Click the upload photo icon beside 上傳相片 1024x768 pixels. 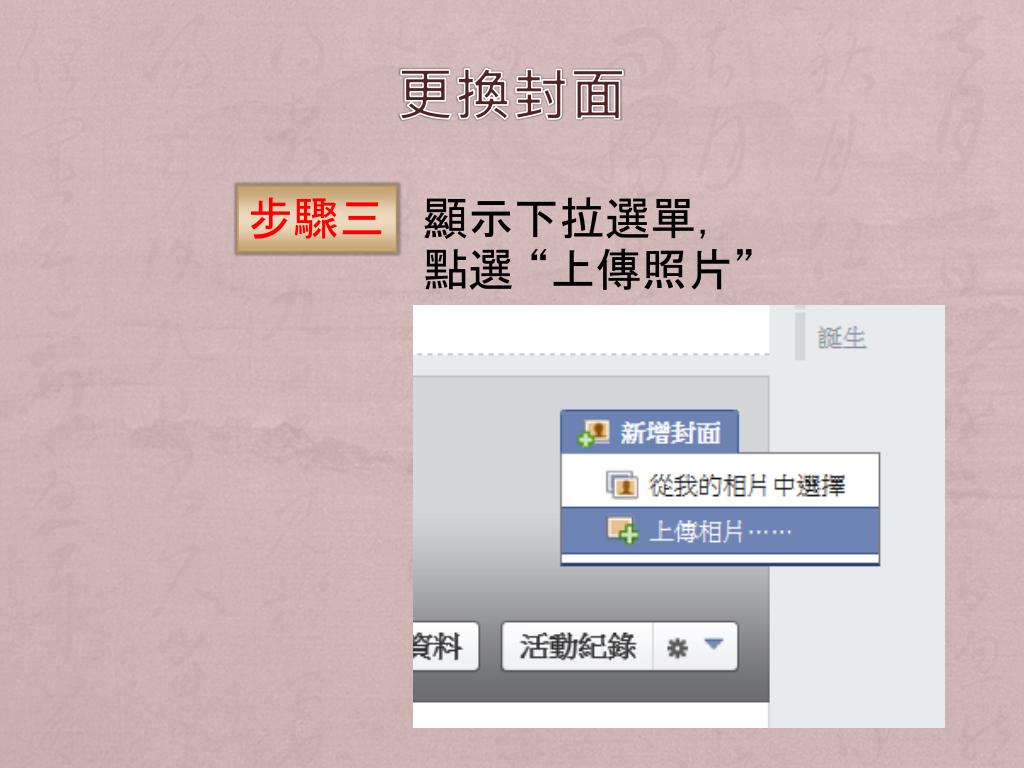(x=622, y=531)
